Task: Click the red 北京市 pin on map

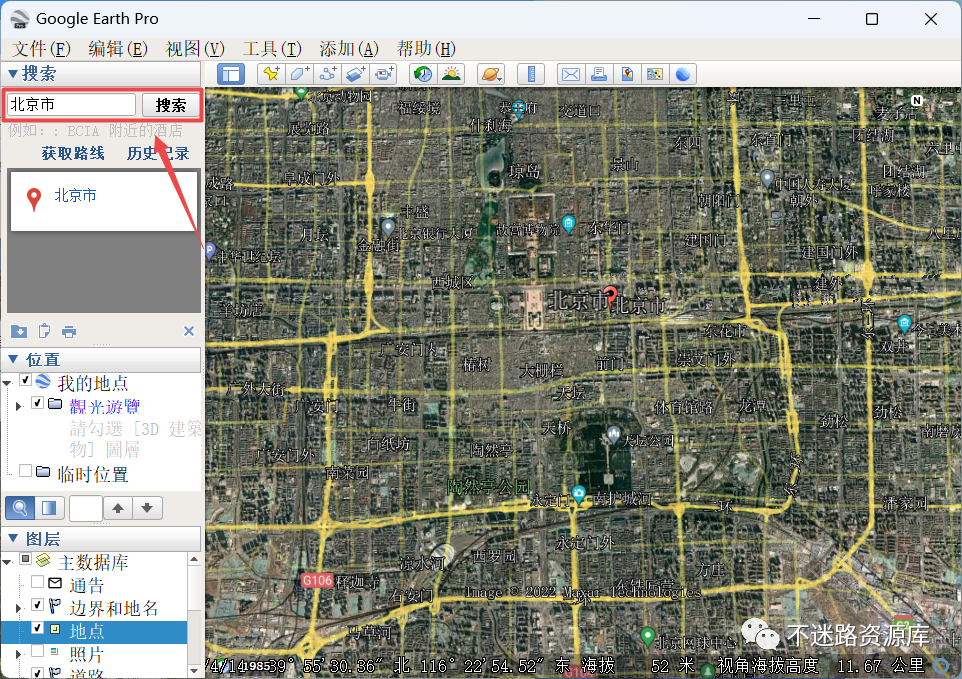Action: pos(610,297)
